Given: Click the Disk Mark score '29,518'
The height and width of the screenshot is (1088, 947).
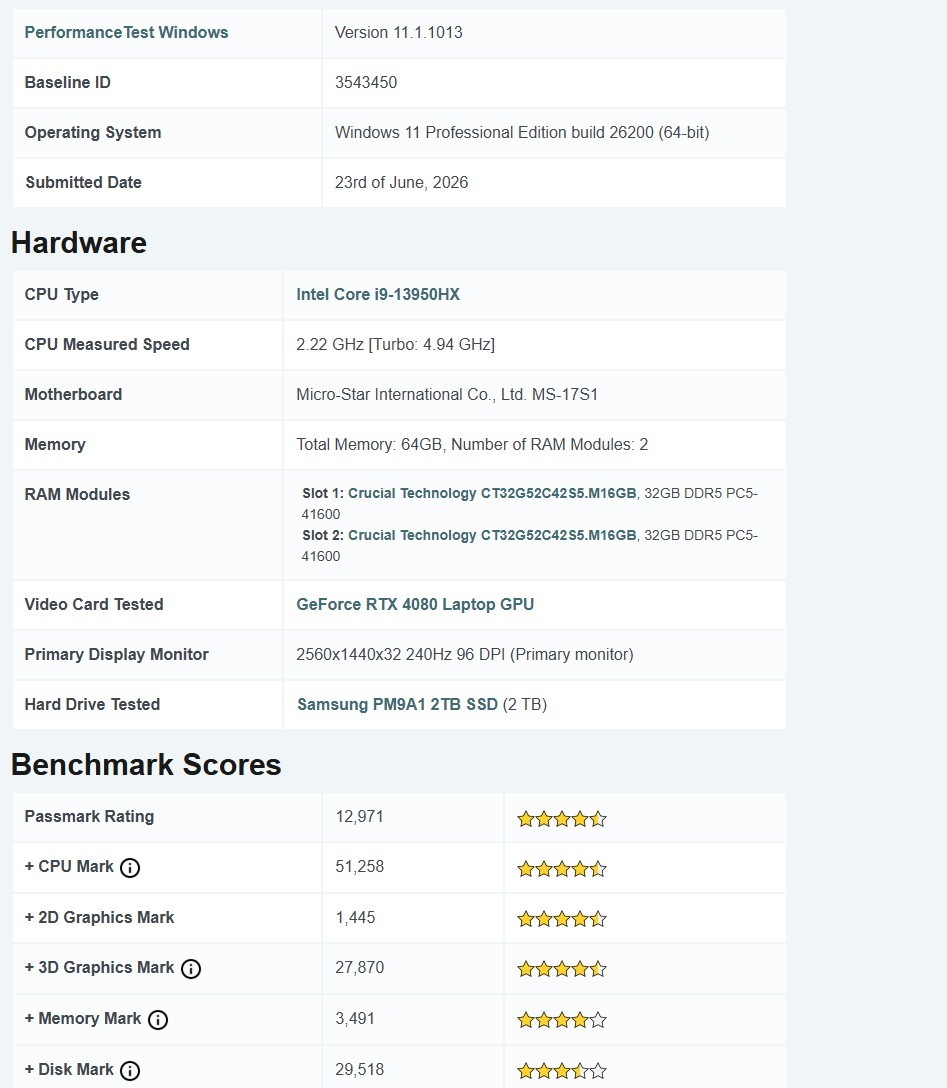Looking at the screenshot, I should [359, 1069].
